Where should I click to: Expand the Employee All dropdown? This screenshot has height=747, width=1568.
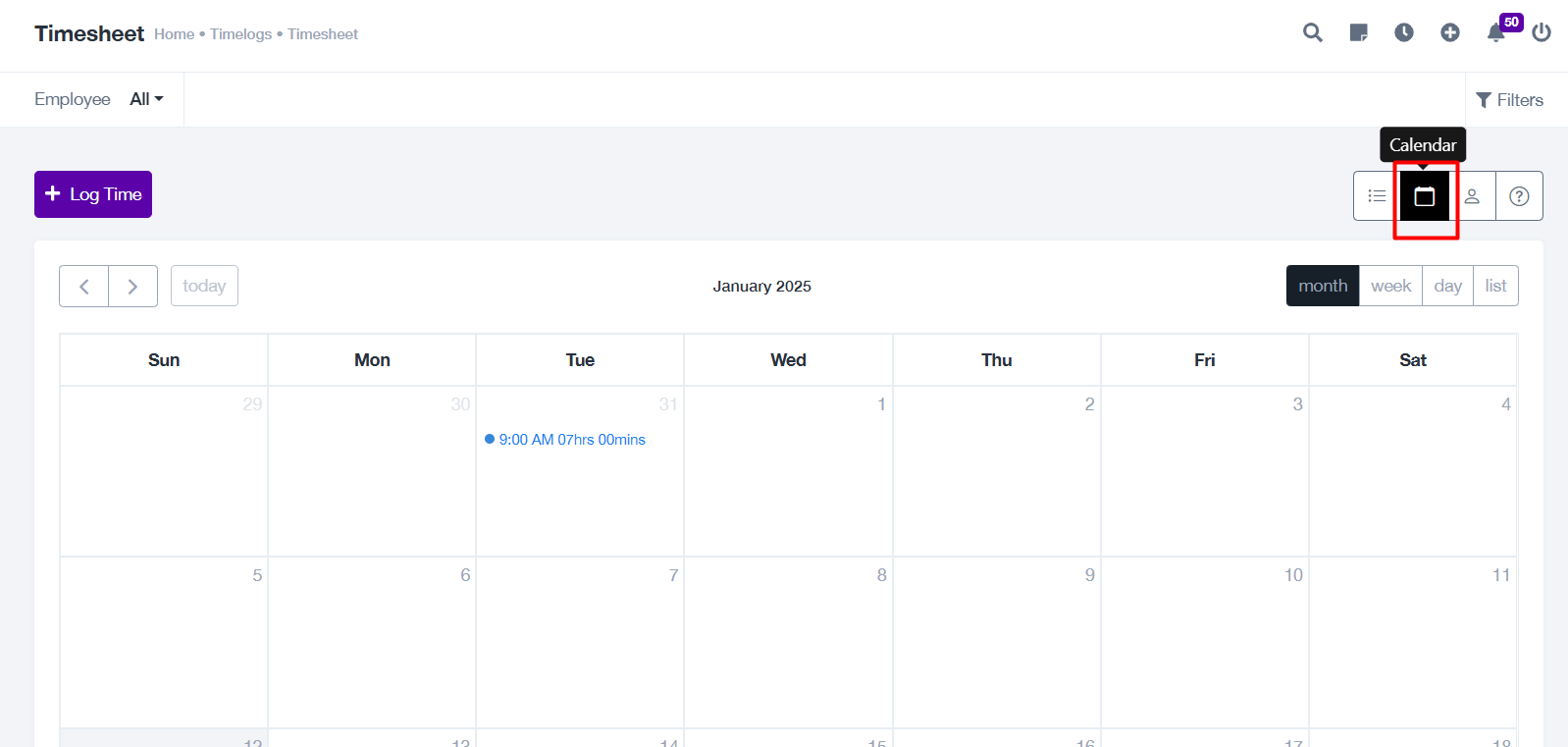(x=147, y=99)
